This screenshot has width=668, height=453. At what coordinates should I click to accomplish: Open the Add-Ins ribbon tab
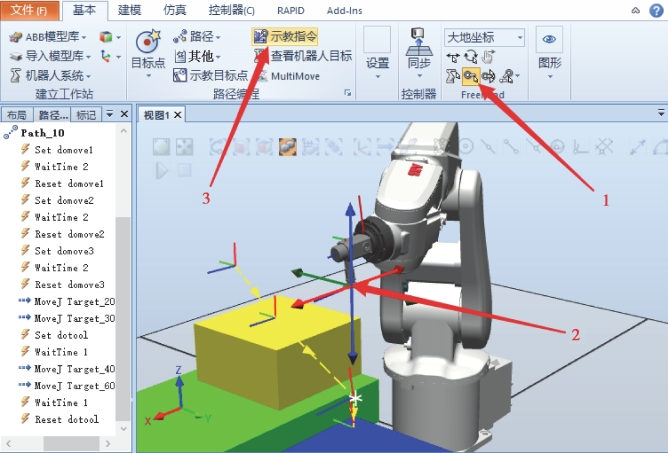(x=344, y=10)
